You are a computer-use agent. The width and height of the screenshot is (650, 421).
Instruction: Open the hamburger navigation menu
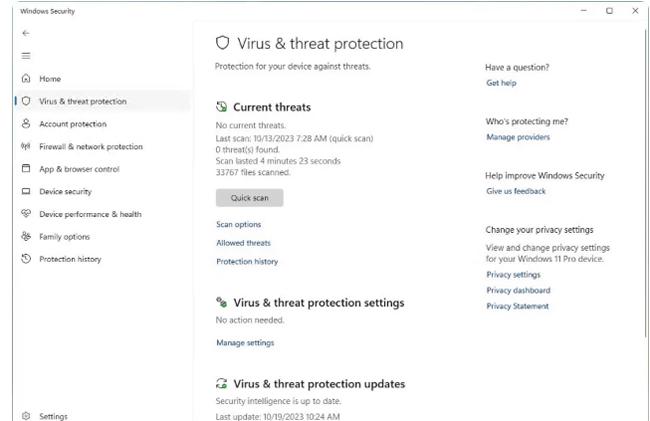point(26,56)
